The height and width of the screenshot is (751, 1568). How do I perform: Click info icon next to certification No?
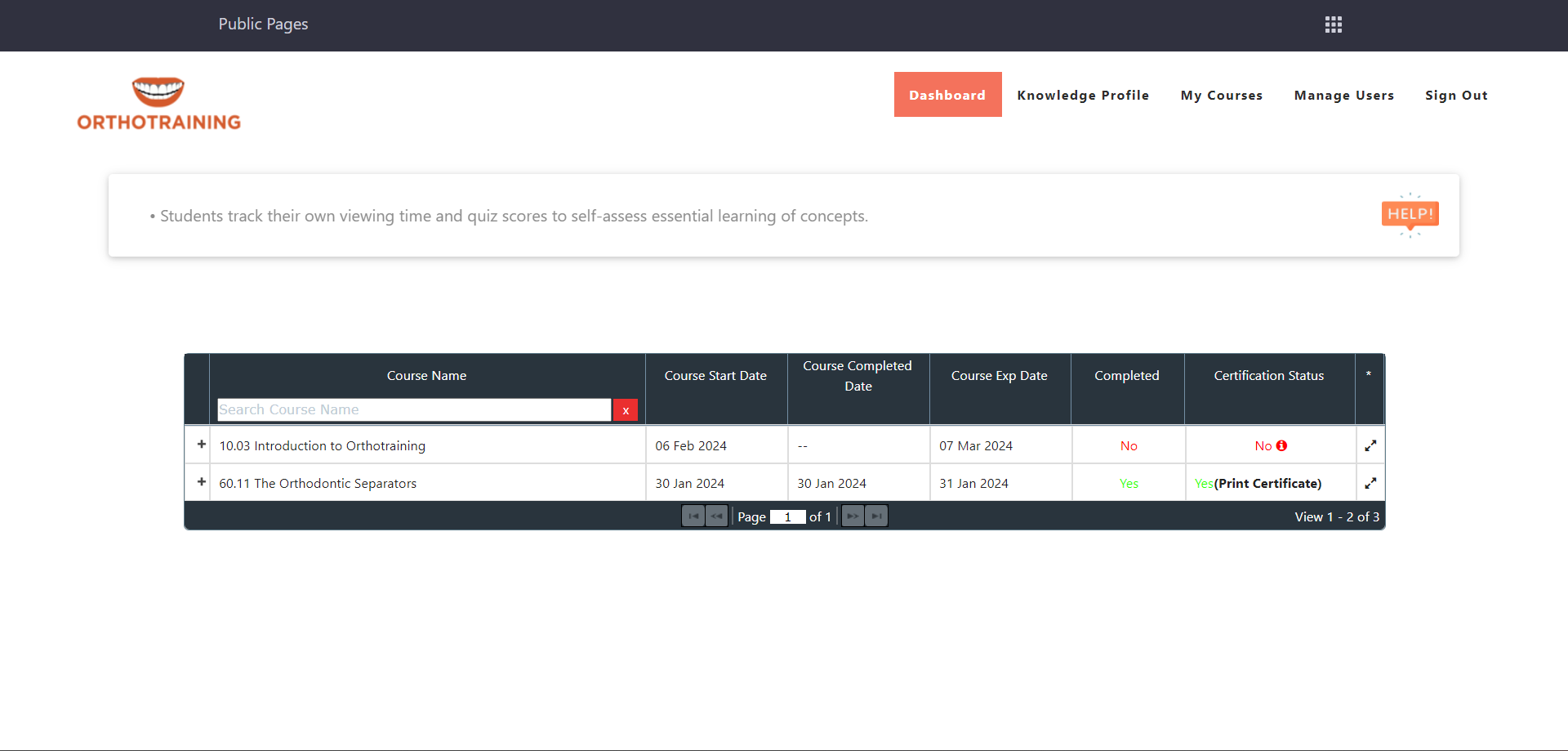pos(1281,445)
